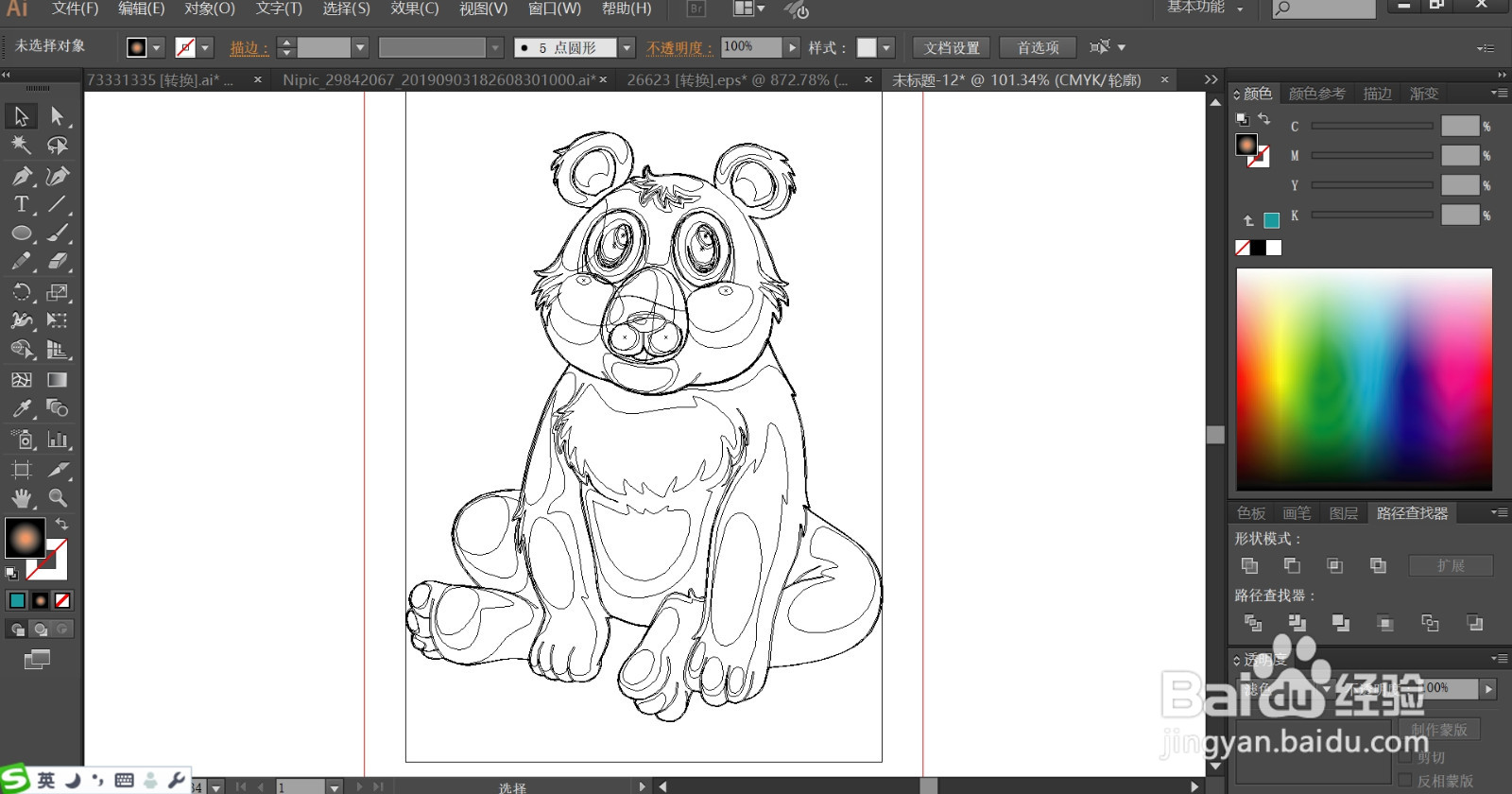Screen dimensions: 1512x794
Task: Click the C cyan color slider
Action: [x=1372, y=126]
